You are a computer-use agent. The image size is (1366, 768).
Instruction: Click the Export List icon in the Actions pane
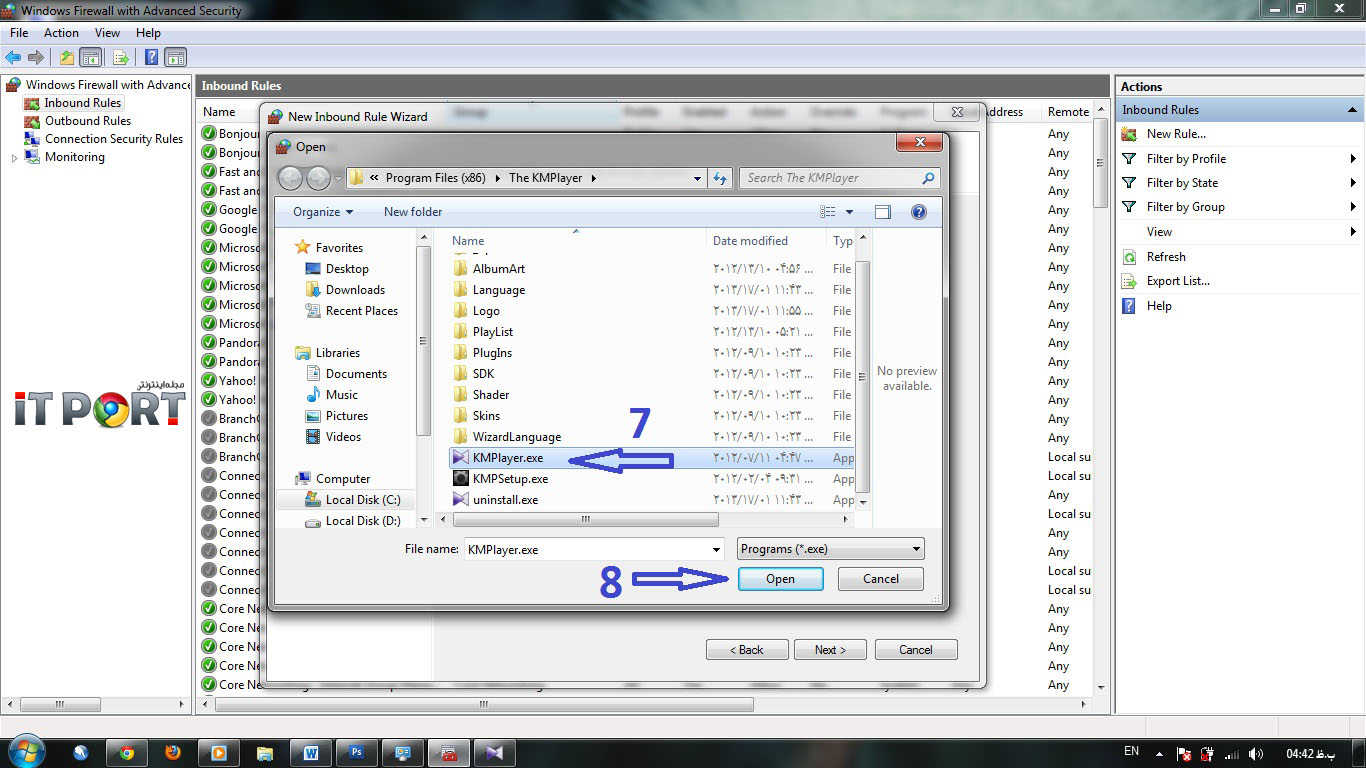1129,281
